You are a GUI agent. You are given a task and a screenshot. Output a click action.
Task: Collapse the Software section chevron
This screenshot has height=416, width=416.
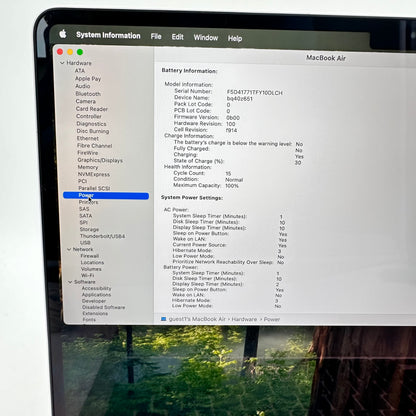pos(70,282)
